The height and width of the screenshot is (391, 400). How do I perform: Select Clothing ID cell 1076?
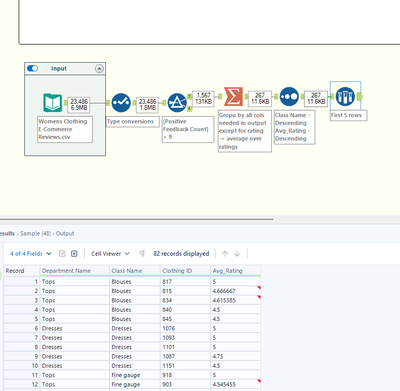(x=185, y=328)
